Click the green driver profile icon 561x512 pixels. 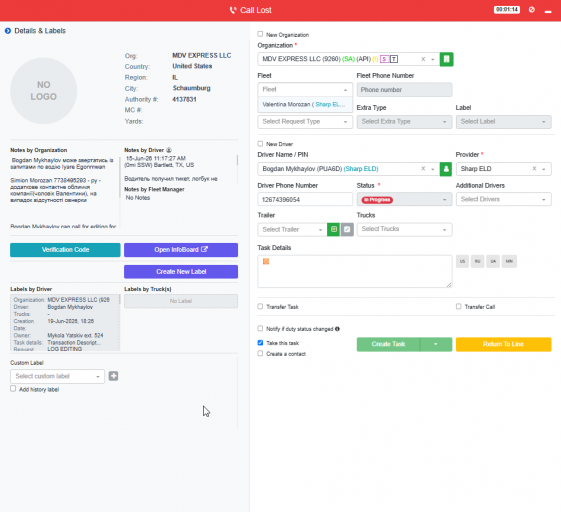(x=446, y=169)
